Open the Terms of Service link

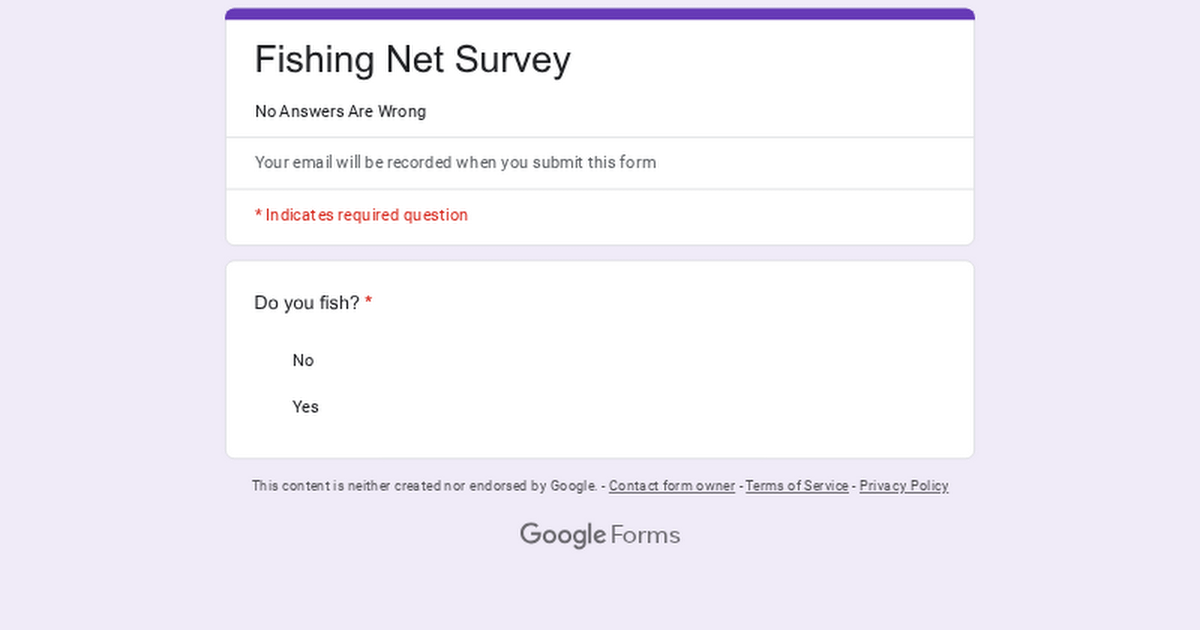pos(797,486)
